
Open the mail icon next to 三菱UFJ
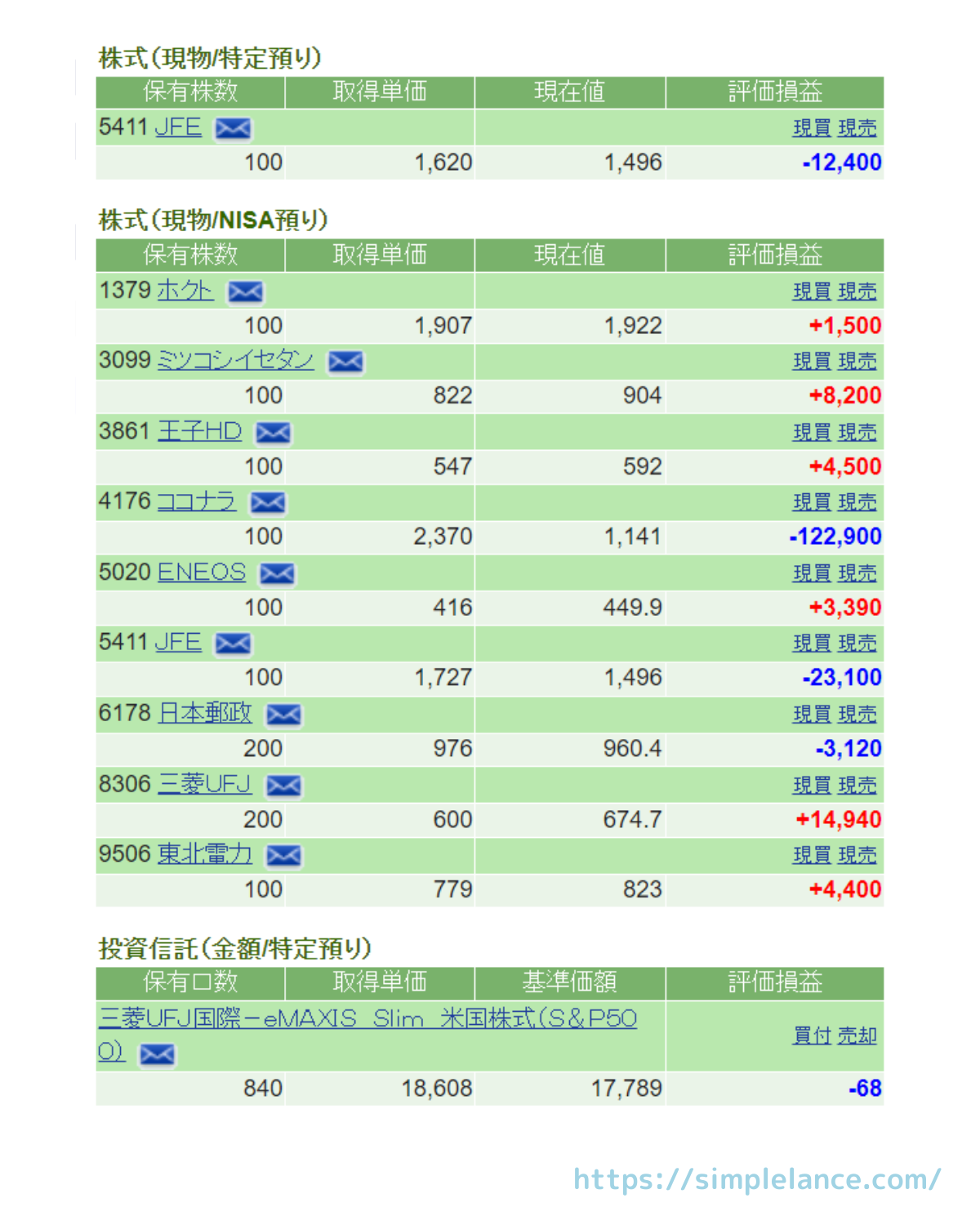tap(283, 786)
